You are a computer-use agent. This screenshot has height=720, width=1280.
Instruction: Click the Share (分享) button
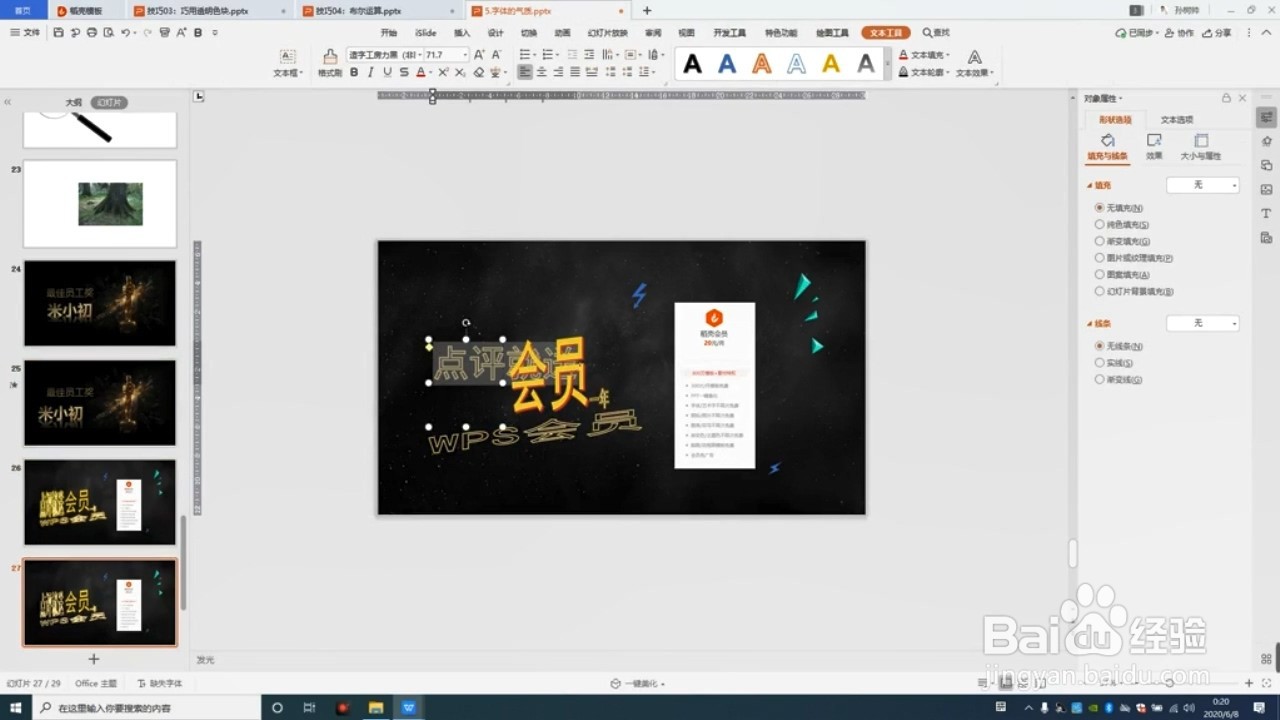(x=1217, y=33)
